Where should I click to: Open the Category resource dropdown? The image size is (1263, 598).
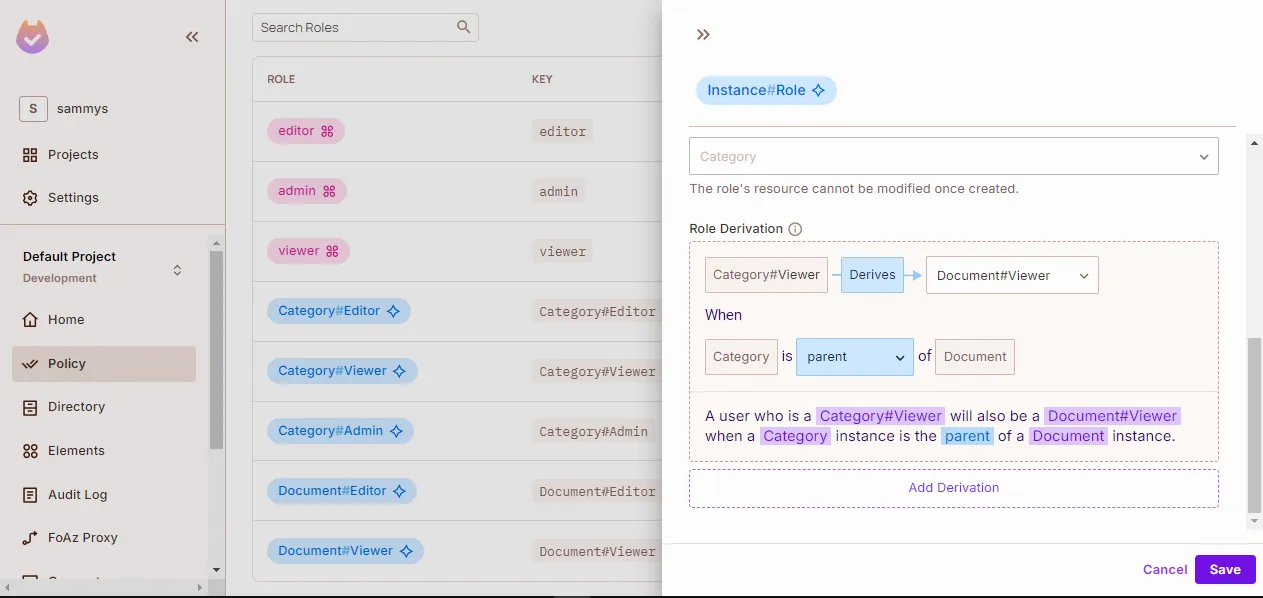[x=953, y=157]
